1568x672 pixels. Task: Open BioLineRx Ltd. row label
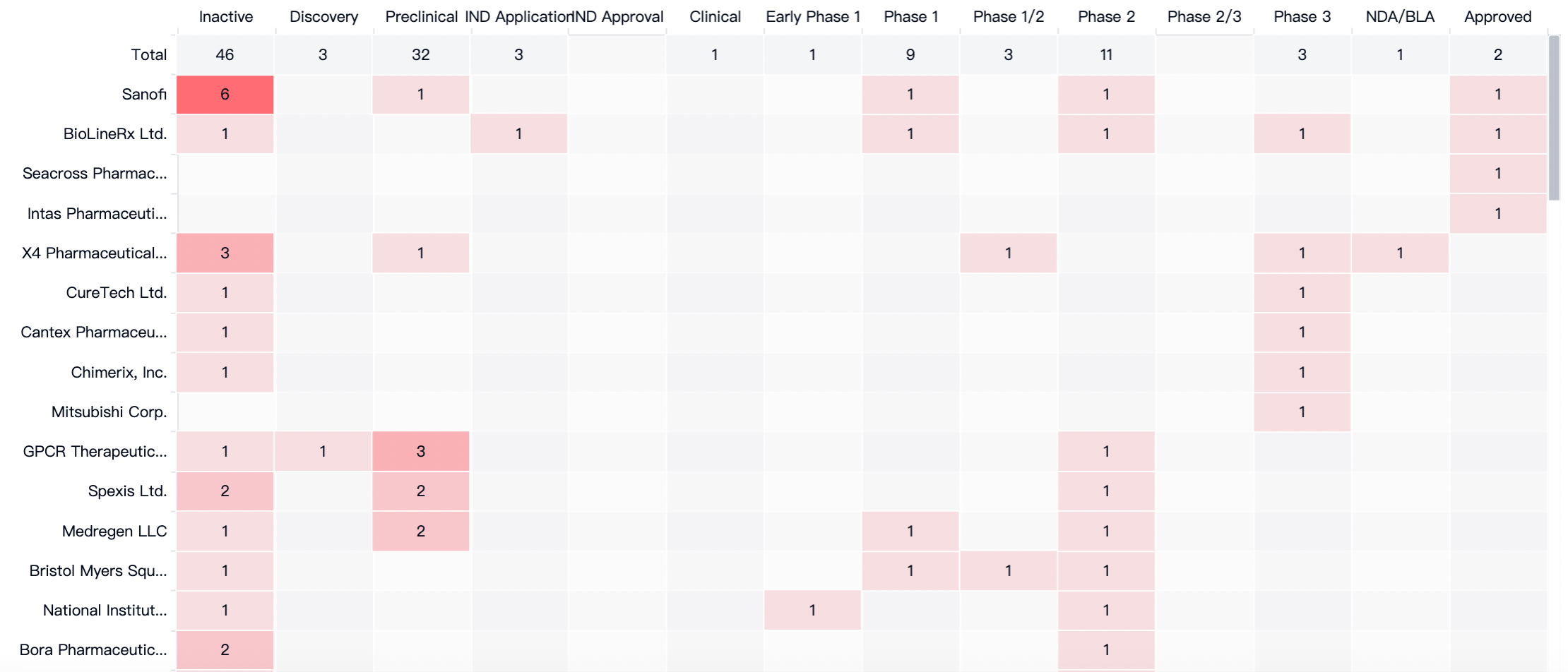click(x=114, y=134)
